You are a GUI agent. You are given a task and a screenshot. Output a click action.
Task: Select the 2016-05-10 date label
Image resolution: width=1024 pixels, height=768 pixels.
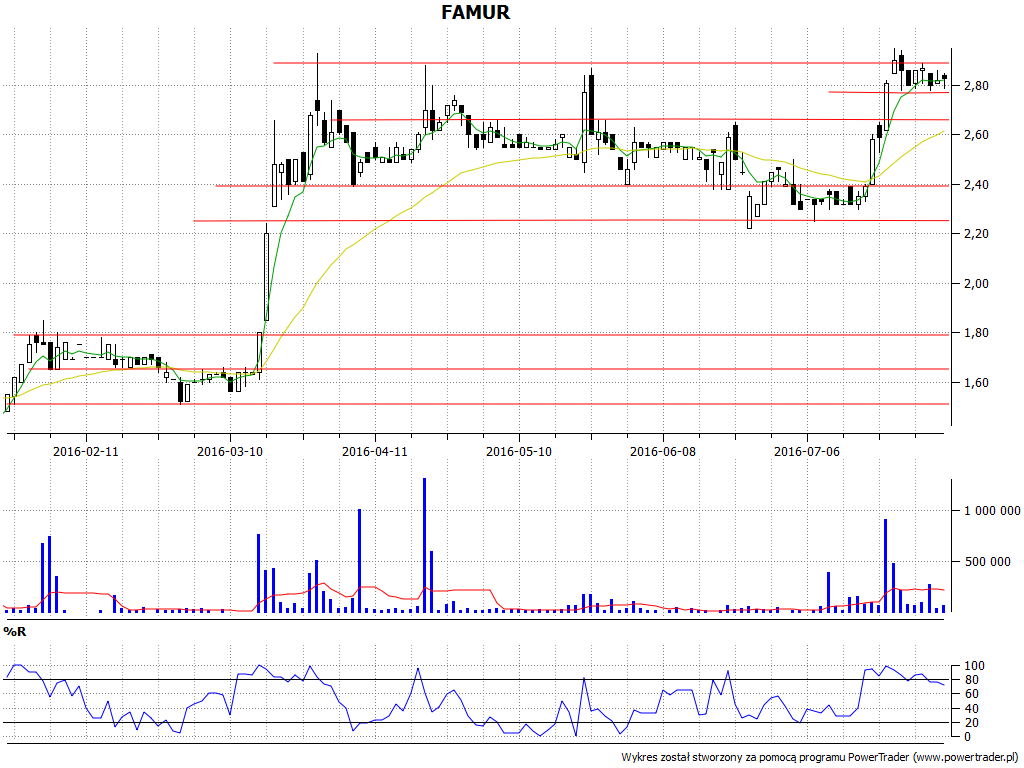click(x=519, y=451)
